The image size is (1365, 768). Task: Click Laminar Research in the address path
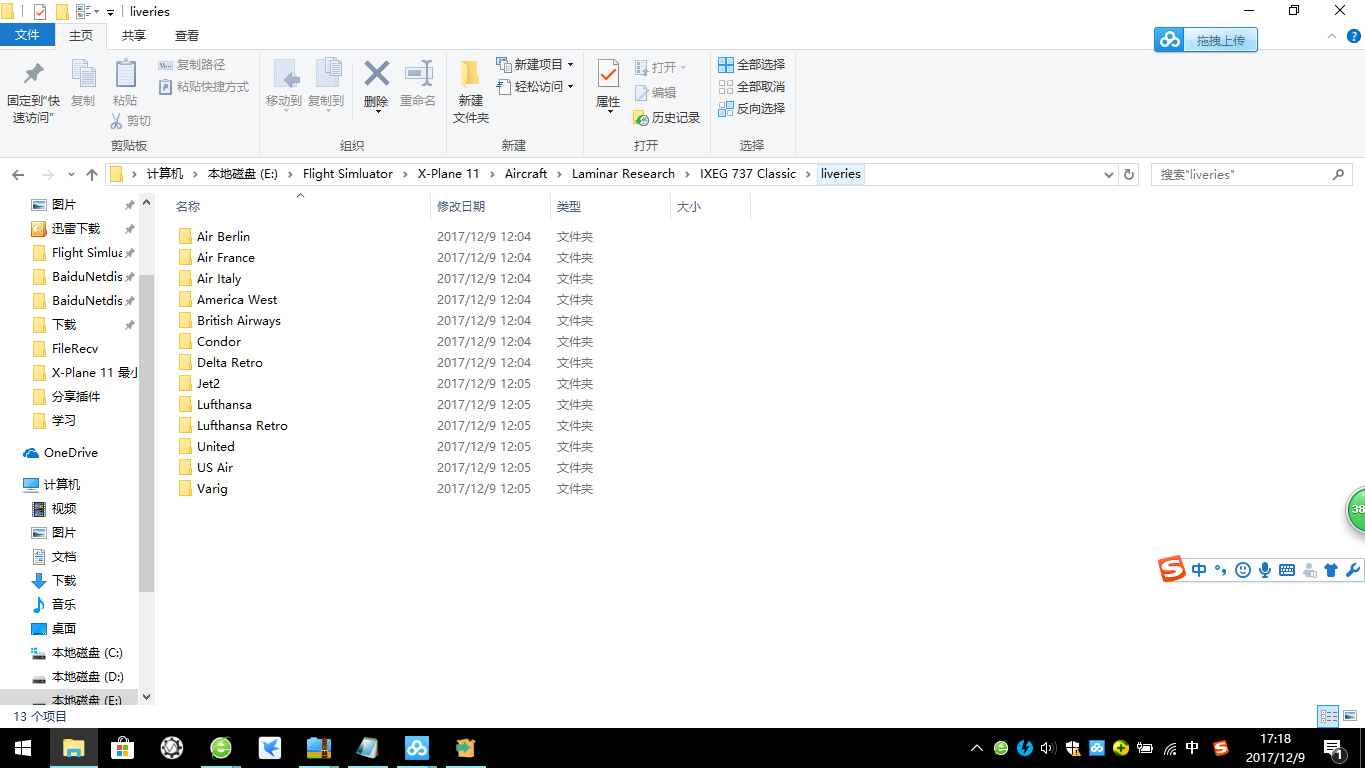(623, 174)
